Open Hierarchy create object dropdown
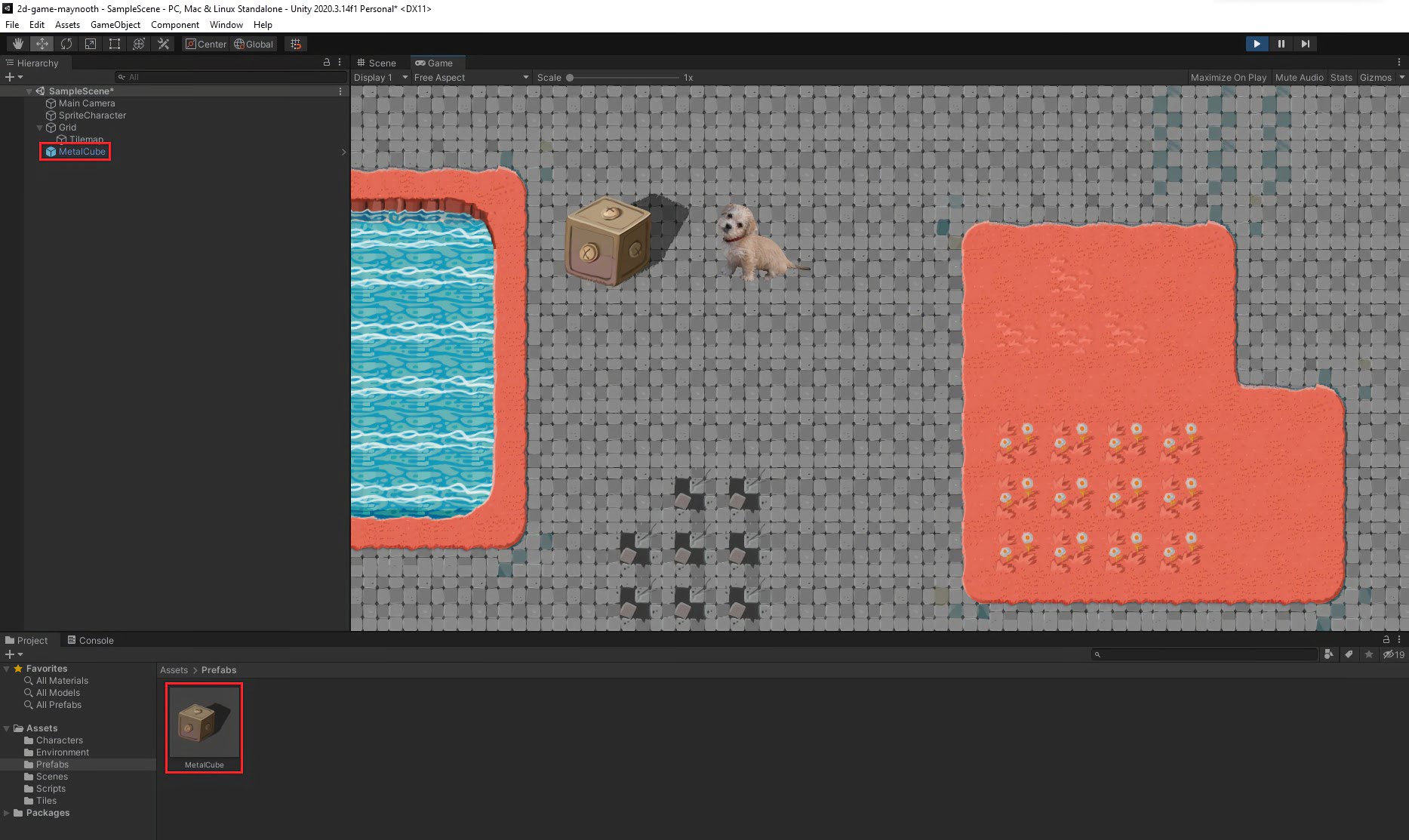Image resolution: width=1409 pixels, height=840 pixels. [14, 77]
